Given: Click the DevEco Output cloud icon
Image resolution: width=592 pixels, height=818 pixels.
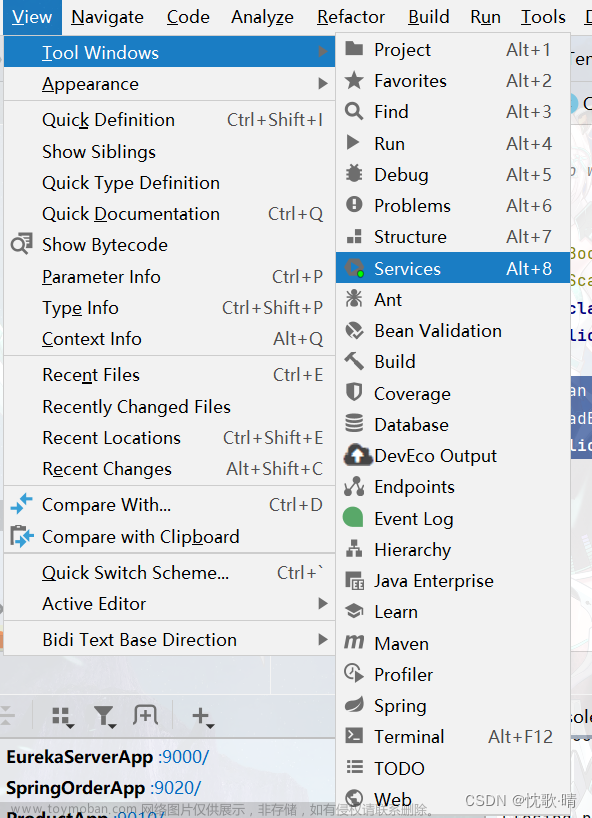Looking at the screenshot, I should coord(357,455).
